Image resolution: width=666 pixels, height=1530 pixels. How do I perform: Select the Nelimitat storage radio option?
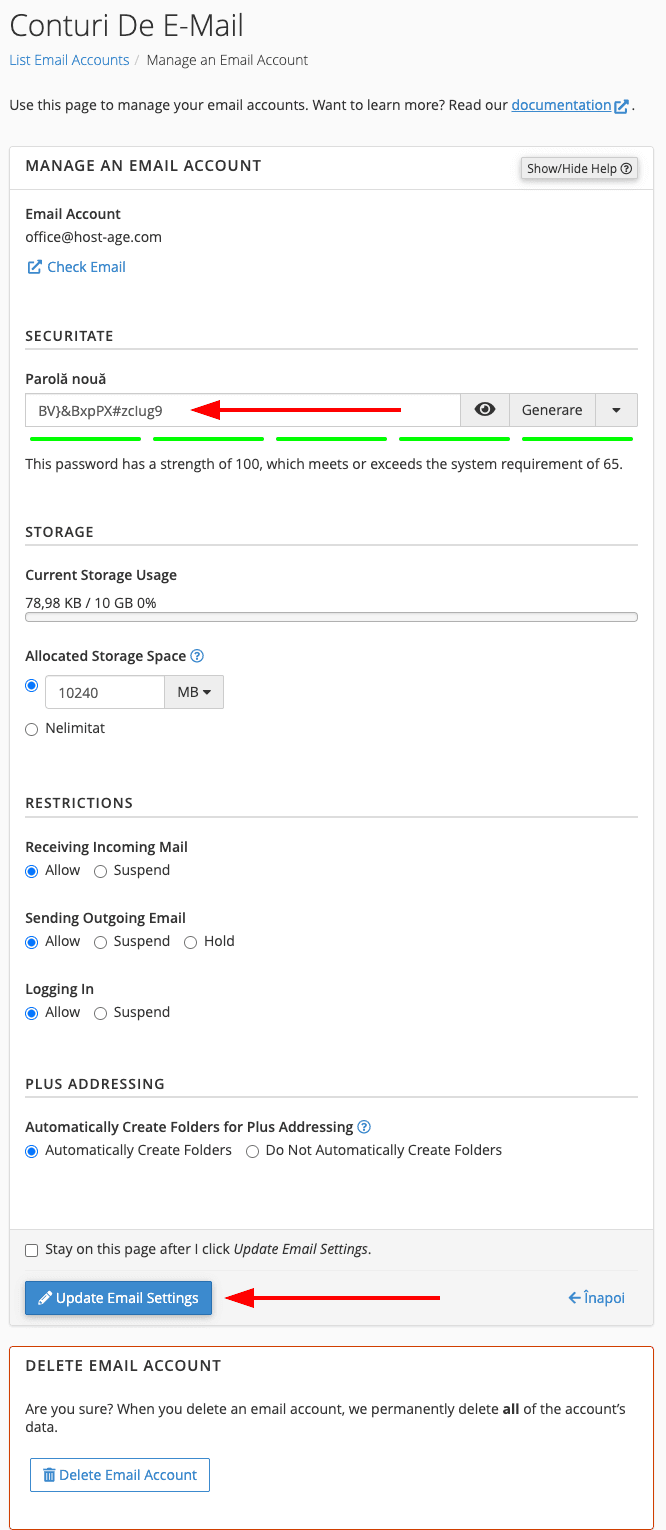(x=32, y=729)
